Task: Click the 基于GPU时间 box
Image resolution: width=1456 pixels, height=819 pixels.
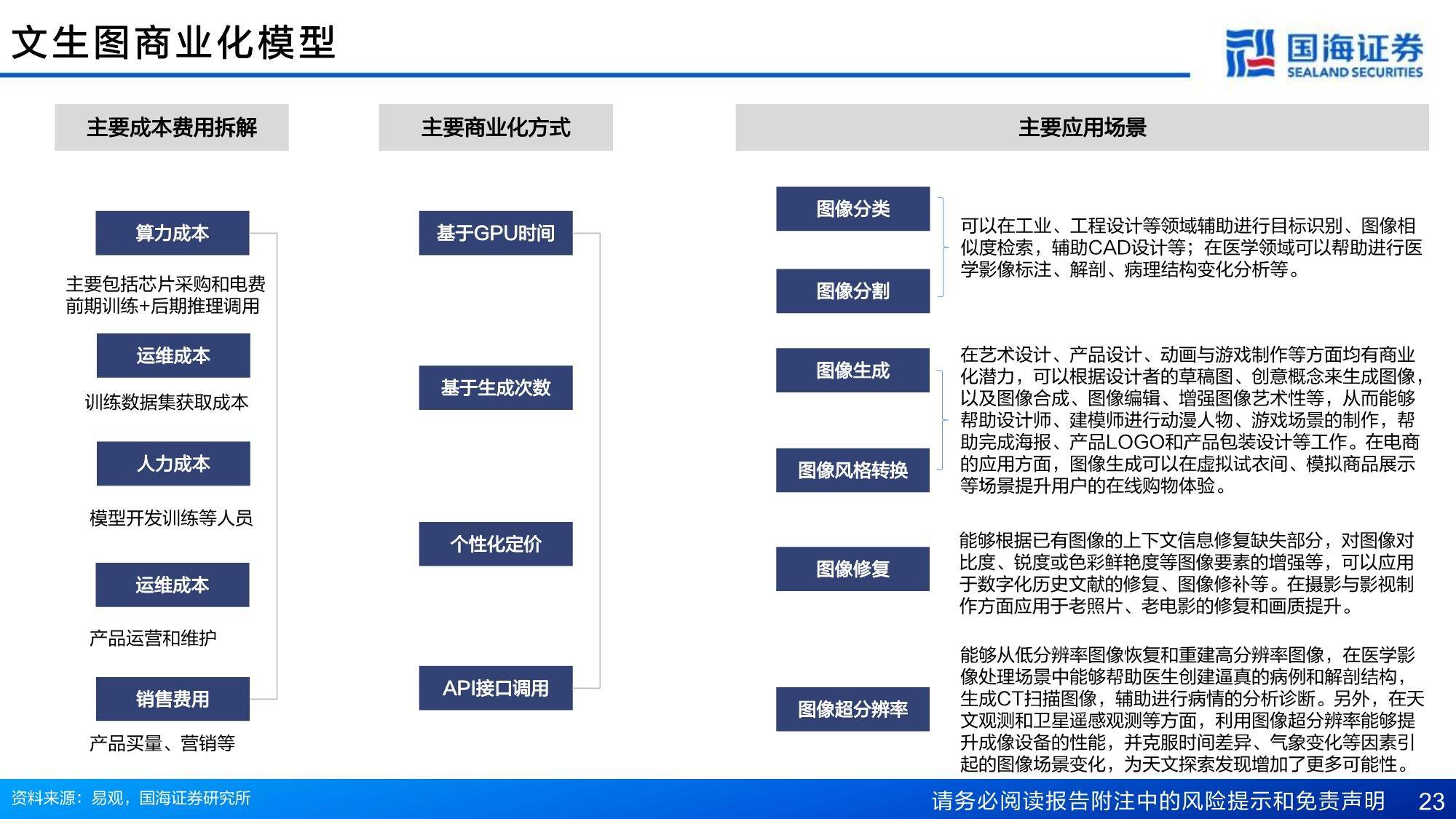Action: (x=496, y=233)
